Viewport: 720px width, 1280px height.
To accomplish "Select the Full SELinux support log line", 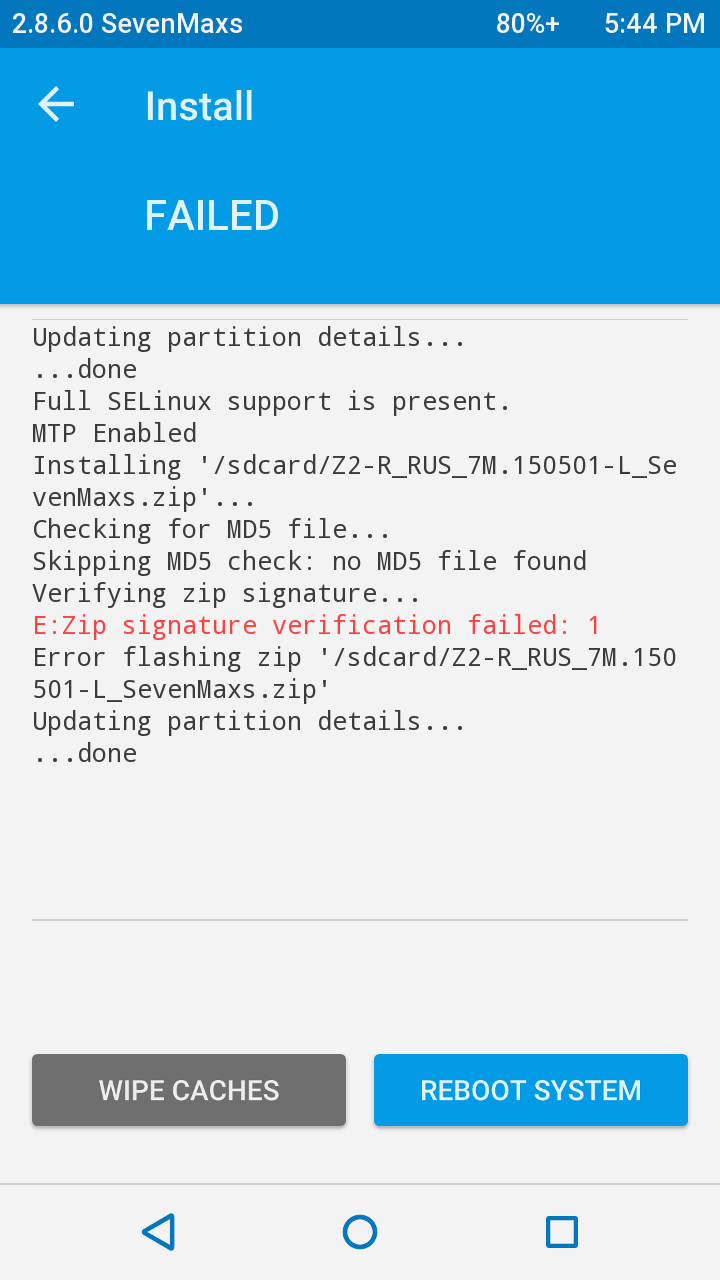I will coord(272,402).
